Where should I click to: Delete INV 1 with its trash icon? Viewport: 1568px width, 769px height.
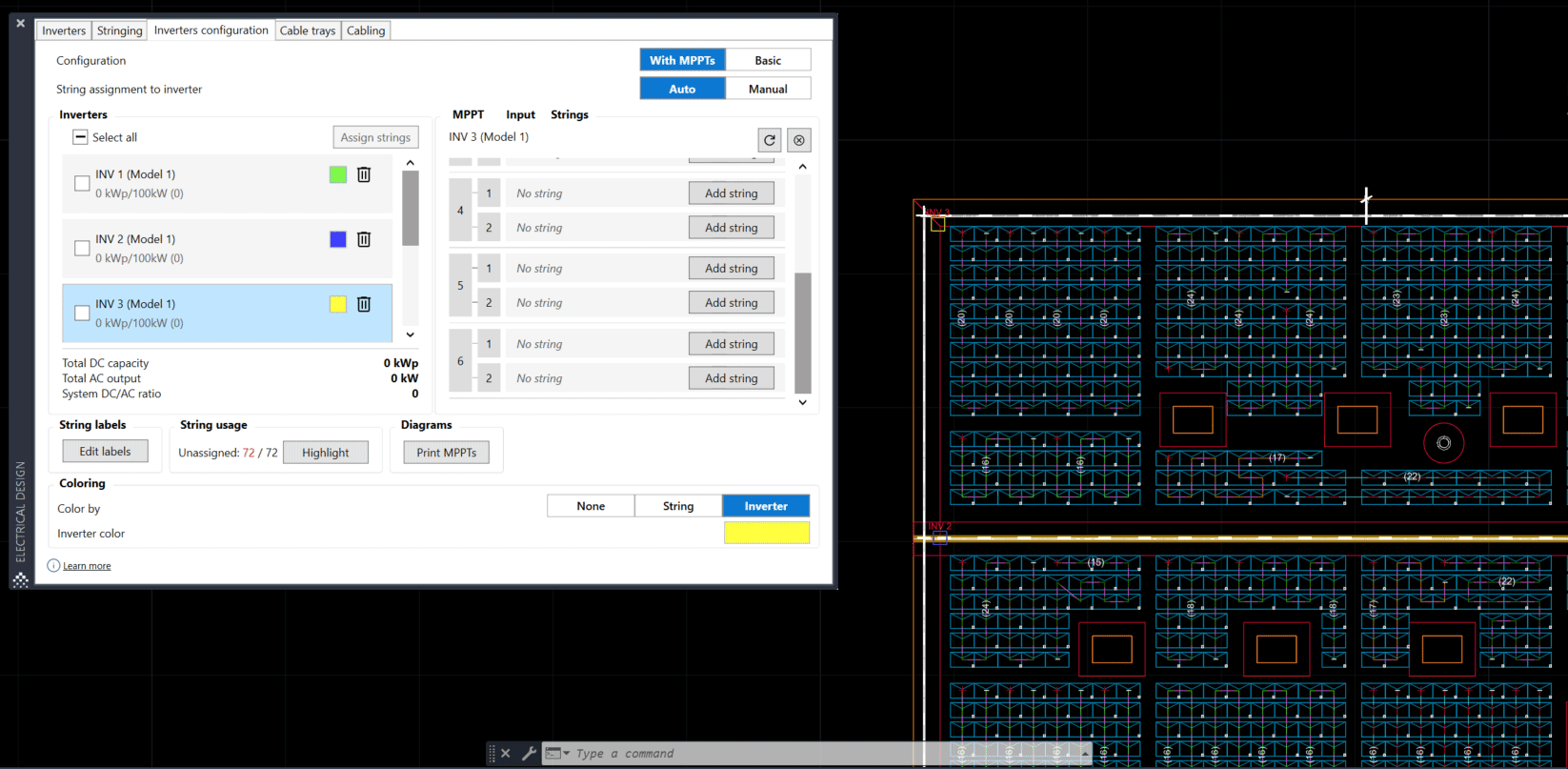(364, 174)
